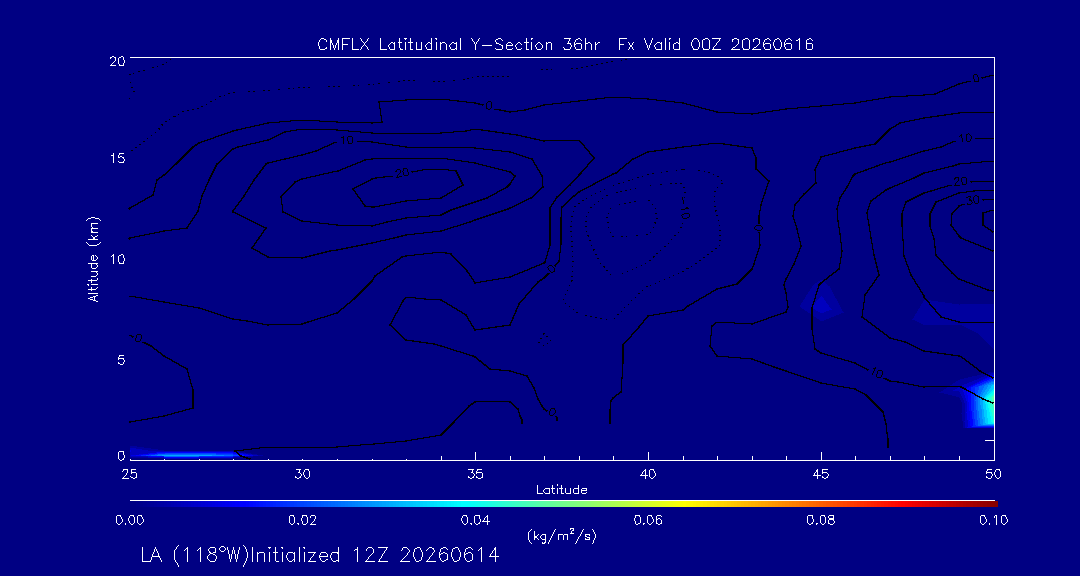The height and width of the screenshot is (576, 1080).
Task: Click the cyan flux patch near latitude 50
Action: [984, 404]
